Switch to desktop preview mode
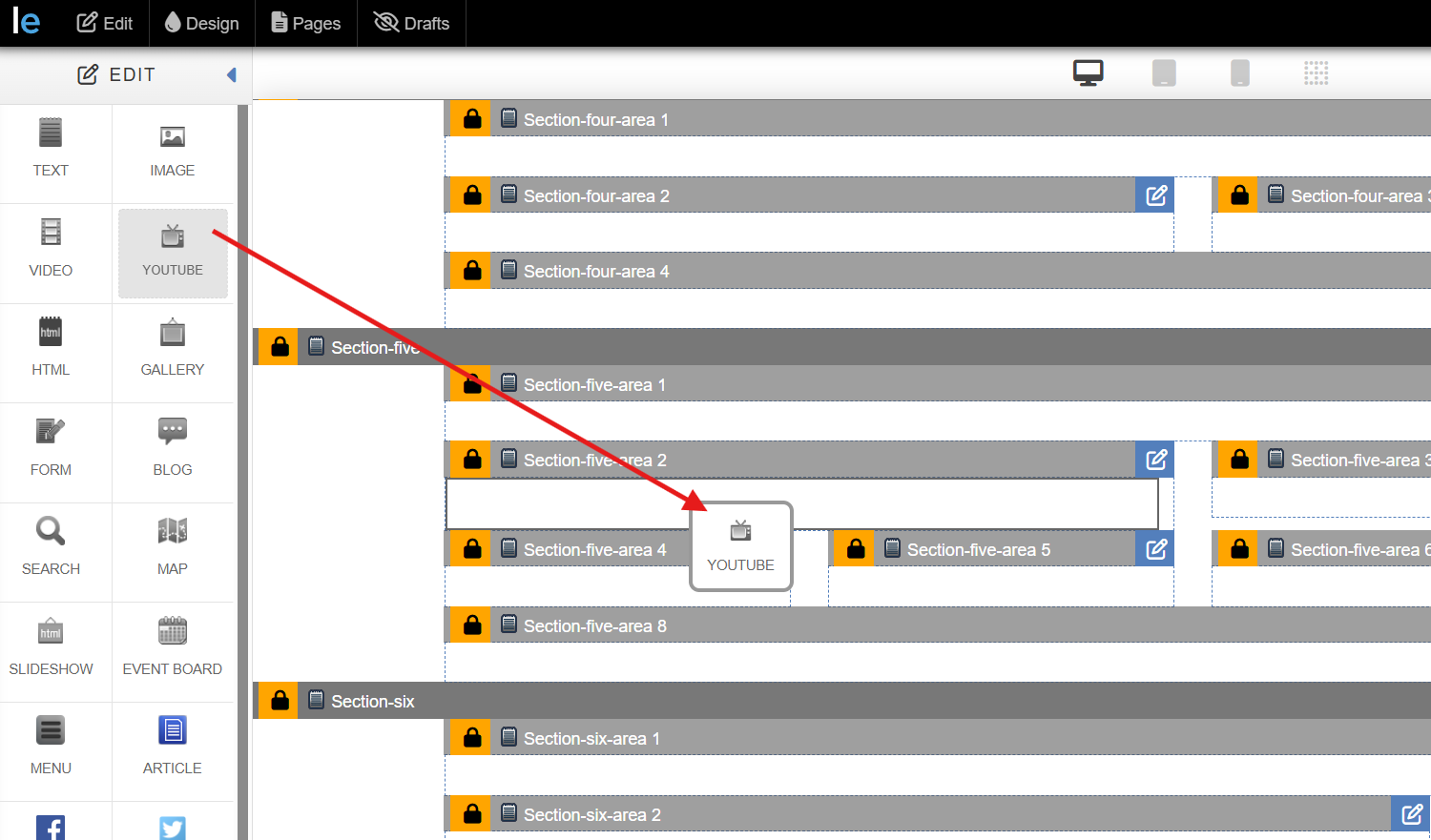1431x840 pixels. click(x=1088, y=73)
